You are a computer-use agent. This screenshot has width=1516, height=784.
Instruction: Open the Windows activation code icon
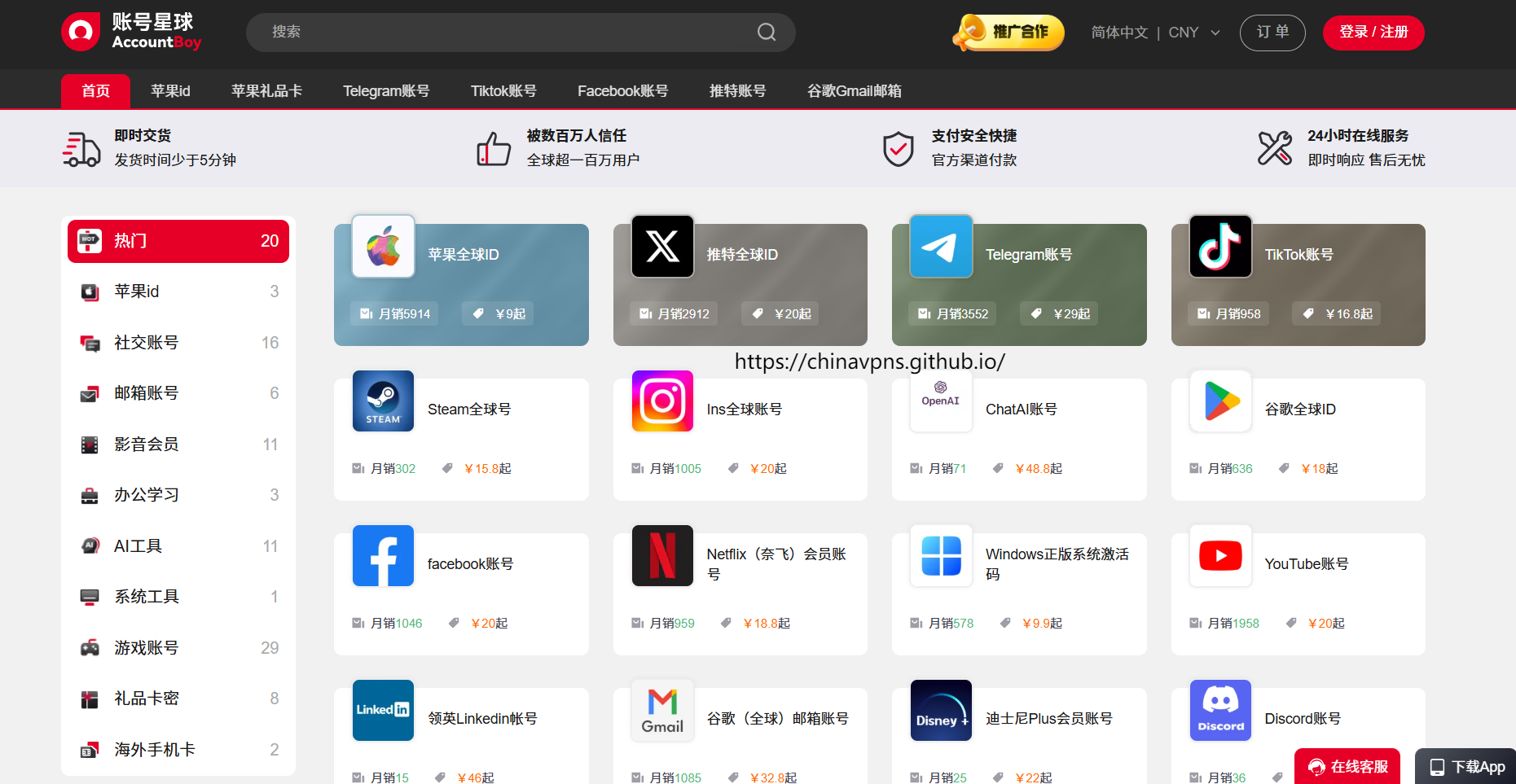(x=942, y=555)
